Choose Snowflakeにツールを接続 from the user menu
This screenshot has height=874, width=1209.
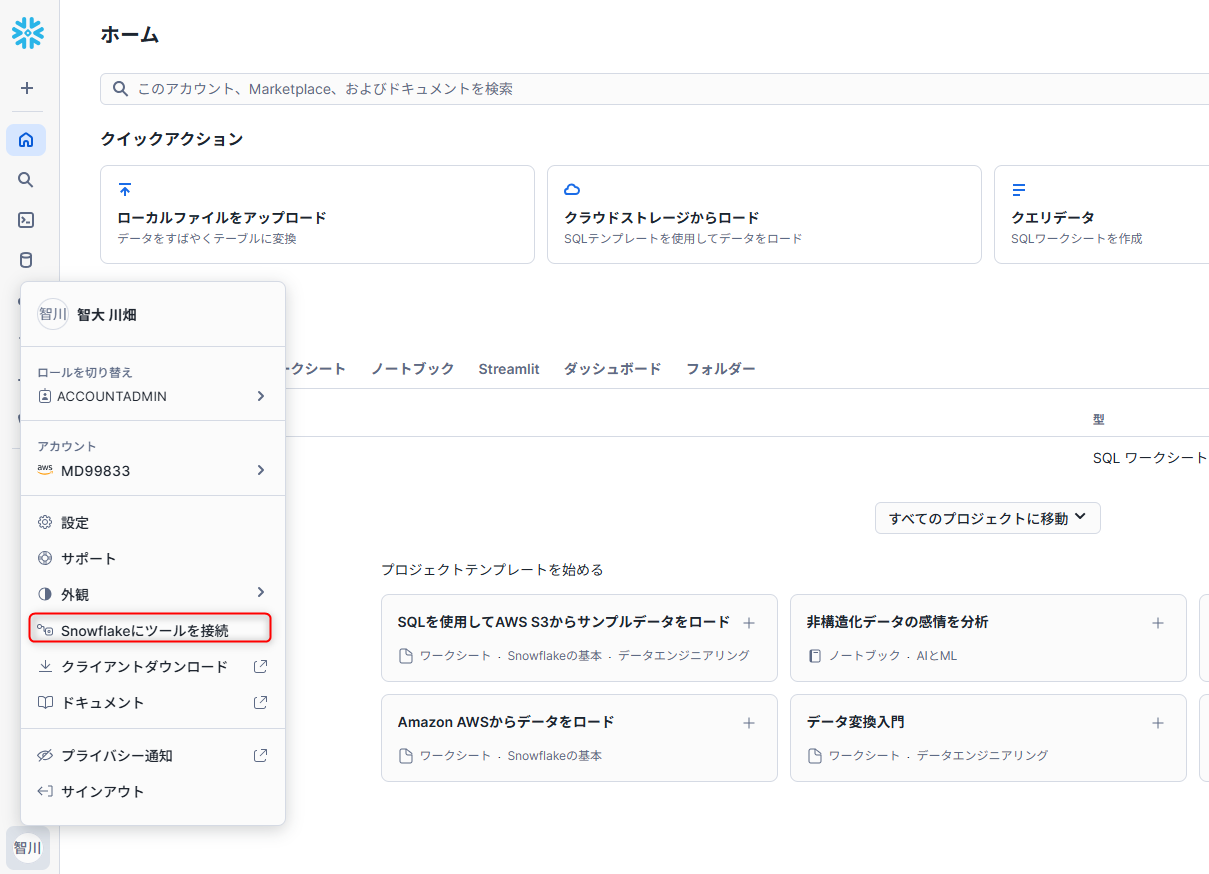pos(151,629)
